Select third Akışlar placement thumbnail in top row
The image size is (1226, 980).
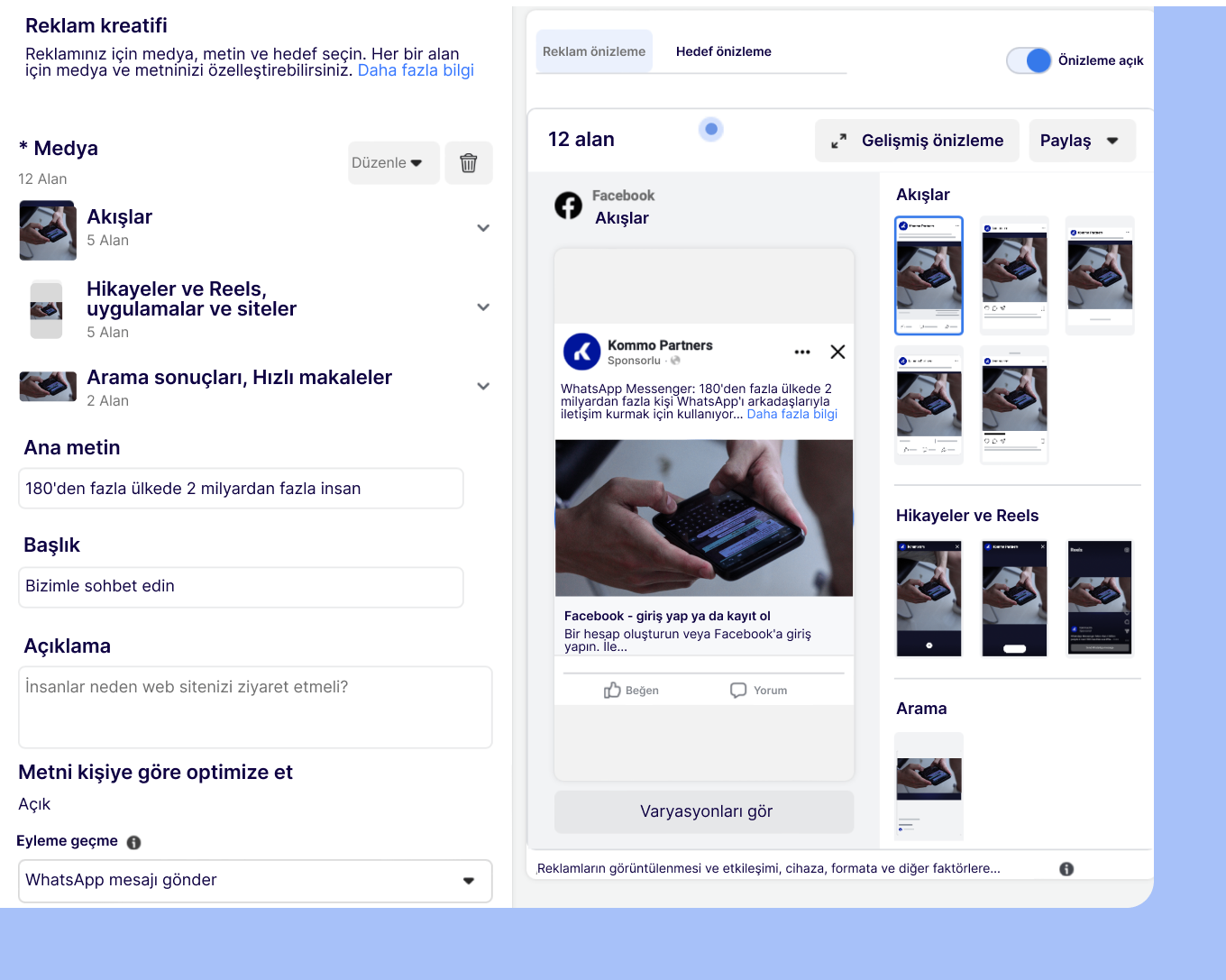point(1100,276)
